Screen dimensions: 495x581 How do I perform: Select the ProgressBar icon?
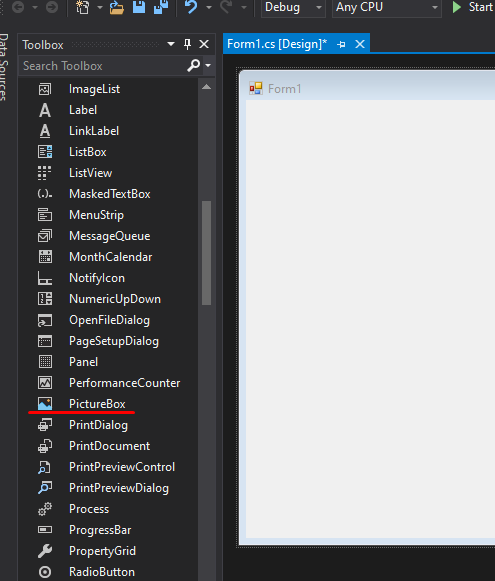(x=45, y=530)
